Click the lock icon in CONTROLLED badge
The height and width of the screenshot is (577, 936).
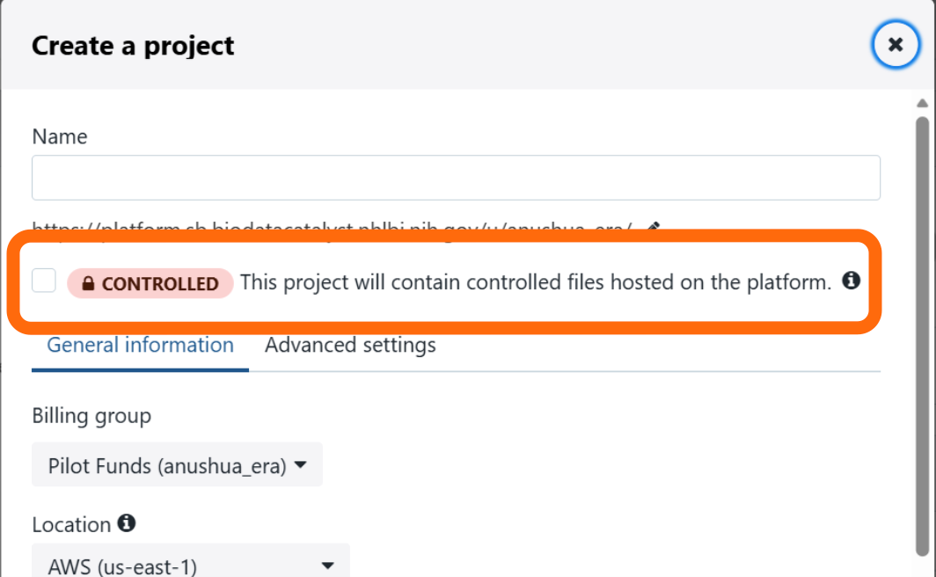coord(88,283)
